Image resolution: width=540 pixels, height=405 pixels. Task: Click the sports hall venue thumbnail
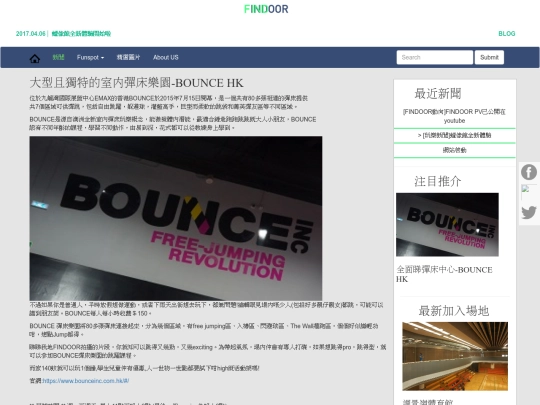tap(455, 356)
